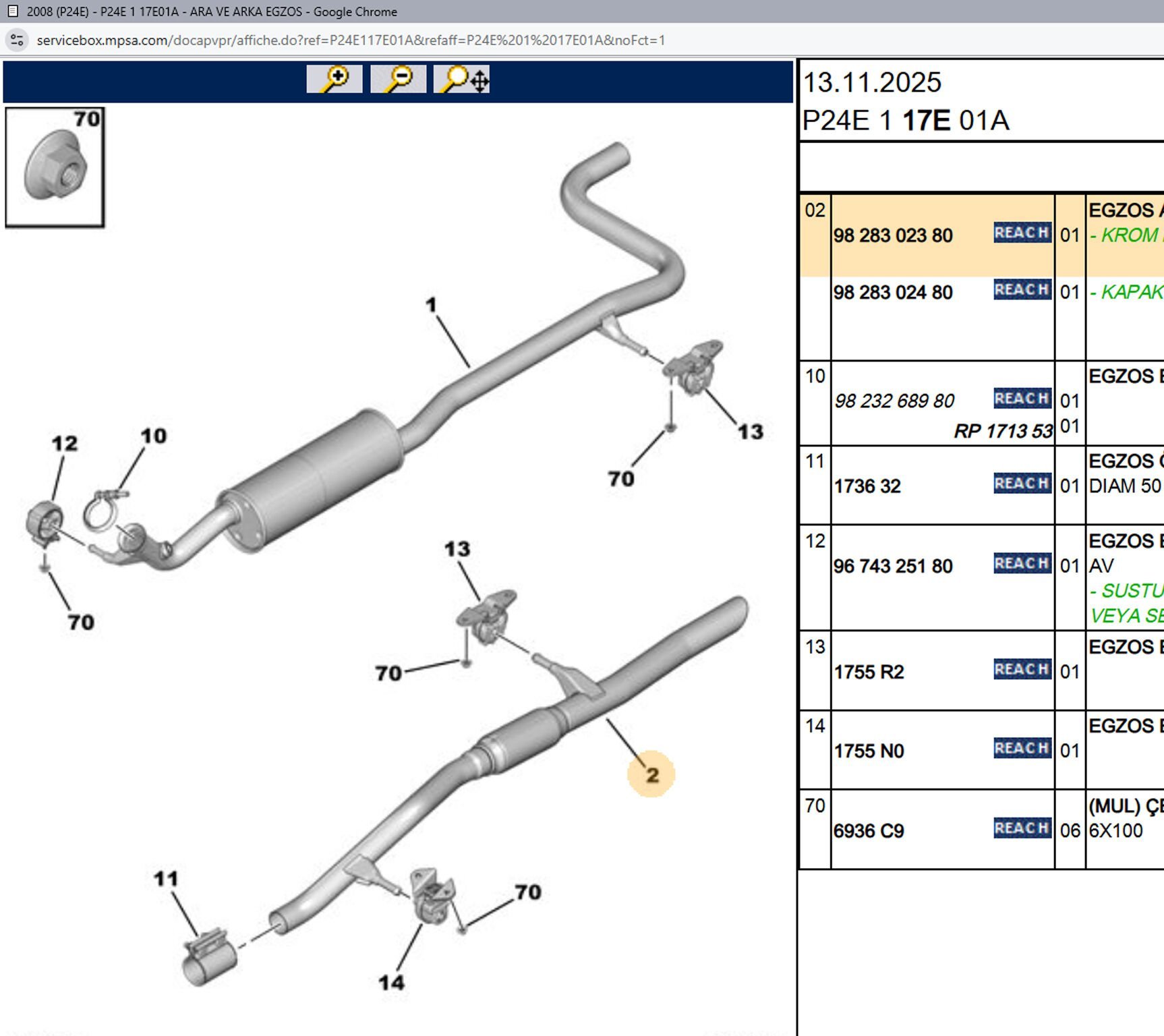
Task: Click REACH badge next to 1755 R2
Action: [1022, 669]
